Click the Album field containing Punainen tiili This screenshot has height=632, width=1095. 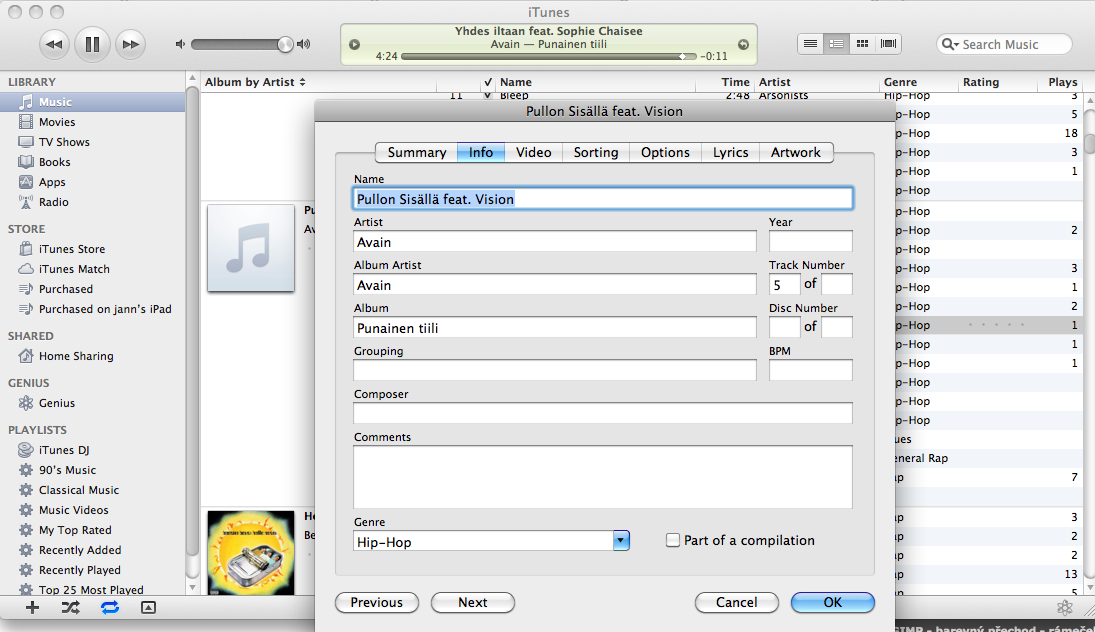pos(554,328)
